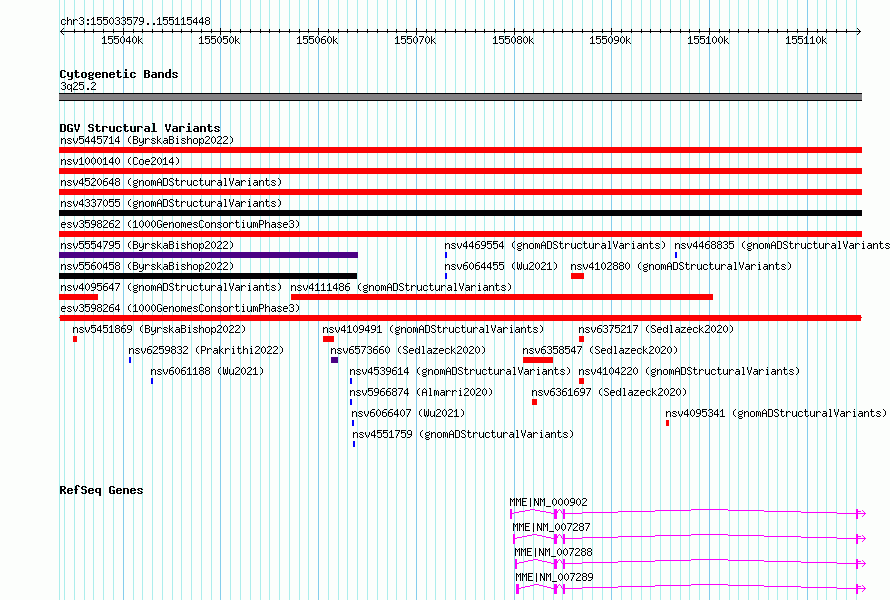Image resolution: width=890 pixels, height=600 pixels.
Task: Open nsv6061188 (Wu2021) label
Action: click(x=207, y=371)
